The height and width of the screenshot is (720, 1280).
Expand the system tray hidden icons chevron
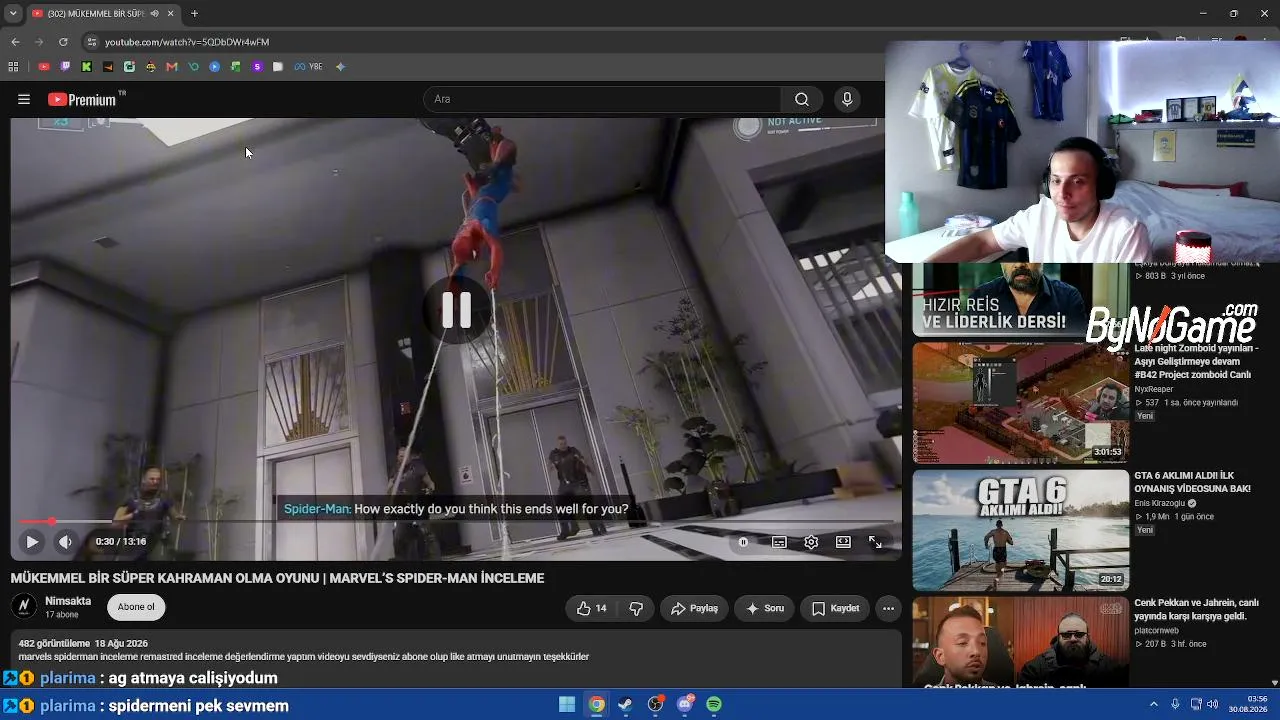1153,705
